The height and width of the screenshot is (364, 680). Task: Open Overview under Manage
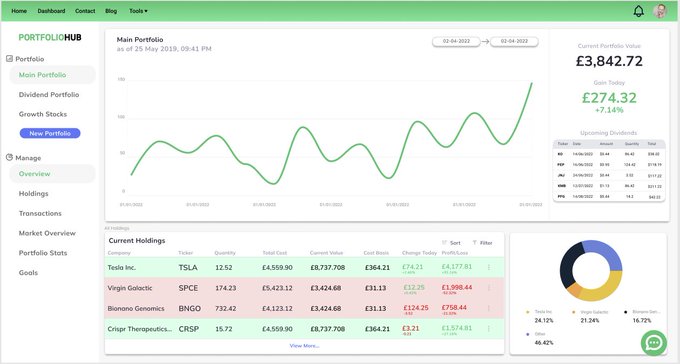(52, 174)
